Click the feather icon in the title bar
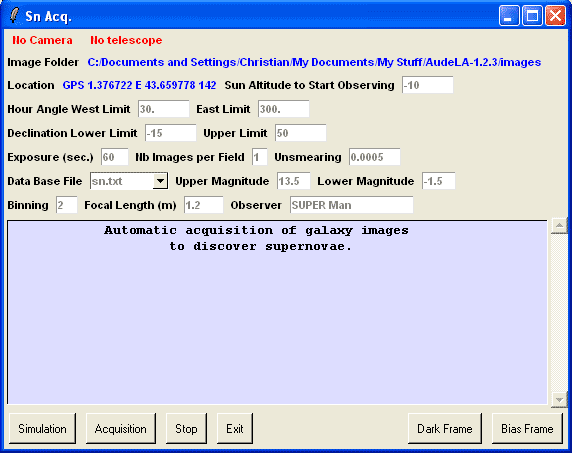The image size is (572, 453). tap(14, 16)
